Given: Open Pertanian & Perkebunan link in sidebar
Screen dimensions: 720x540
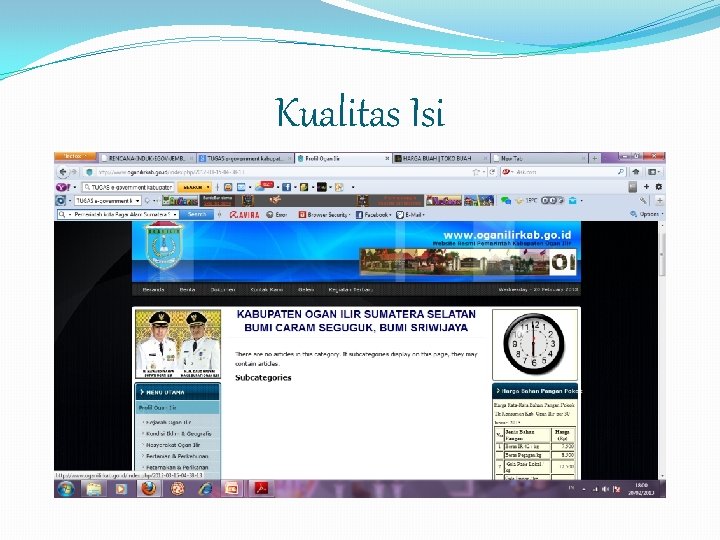Looking at the screenshot, I should coord(177,456).
